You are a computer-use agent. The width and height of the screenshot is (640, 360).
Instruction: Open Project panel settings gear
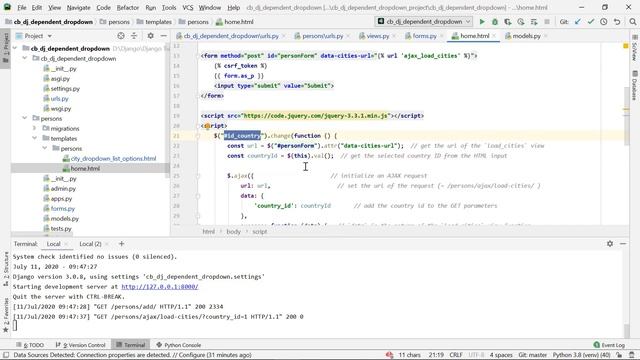(151, 36)
